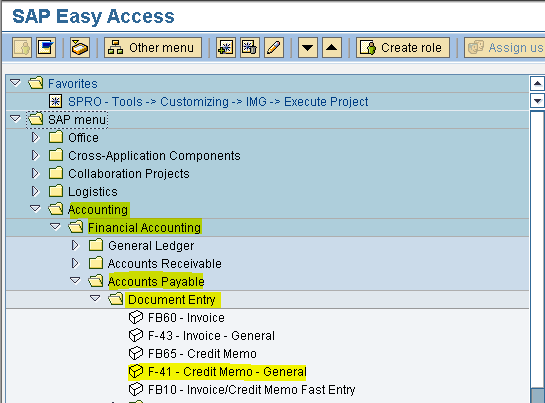
Task: Click the SPRO favorite transaction icon
Action: pyautogui.click(x=55, y=102)
